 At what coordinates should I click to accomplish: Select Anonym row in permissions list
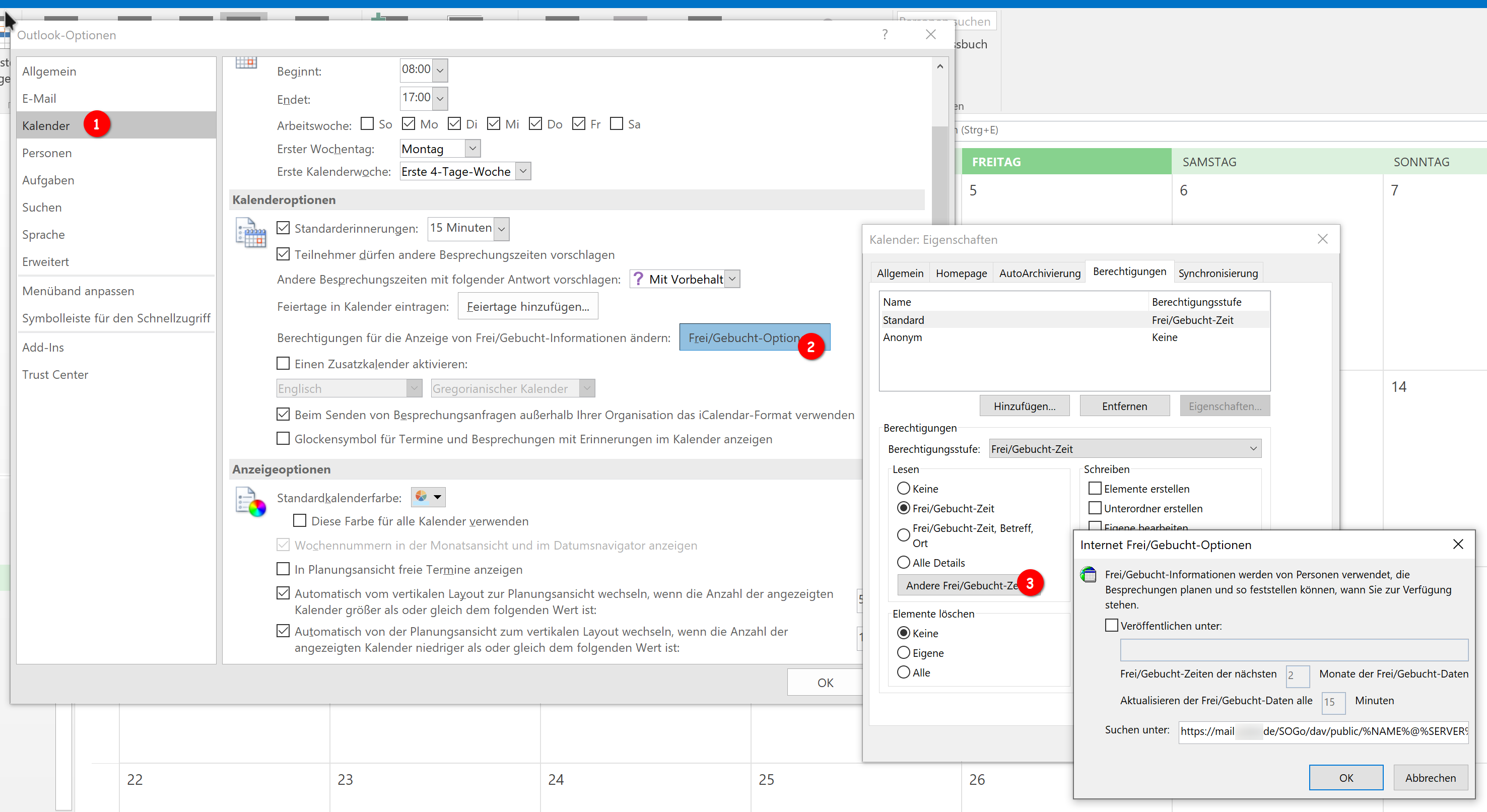coord(1074,337)
